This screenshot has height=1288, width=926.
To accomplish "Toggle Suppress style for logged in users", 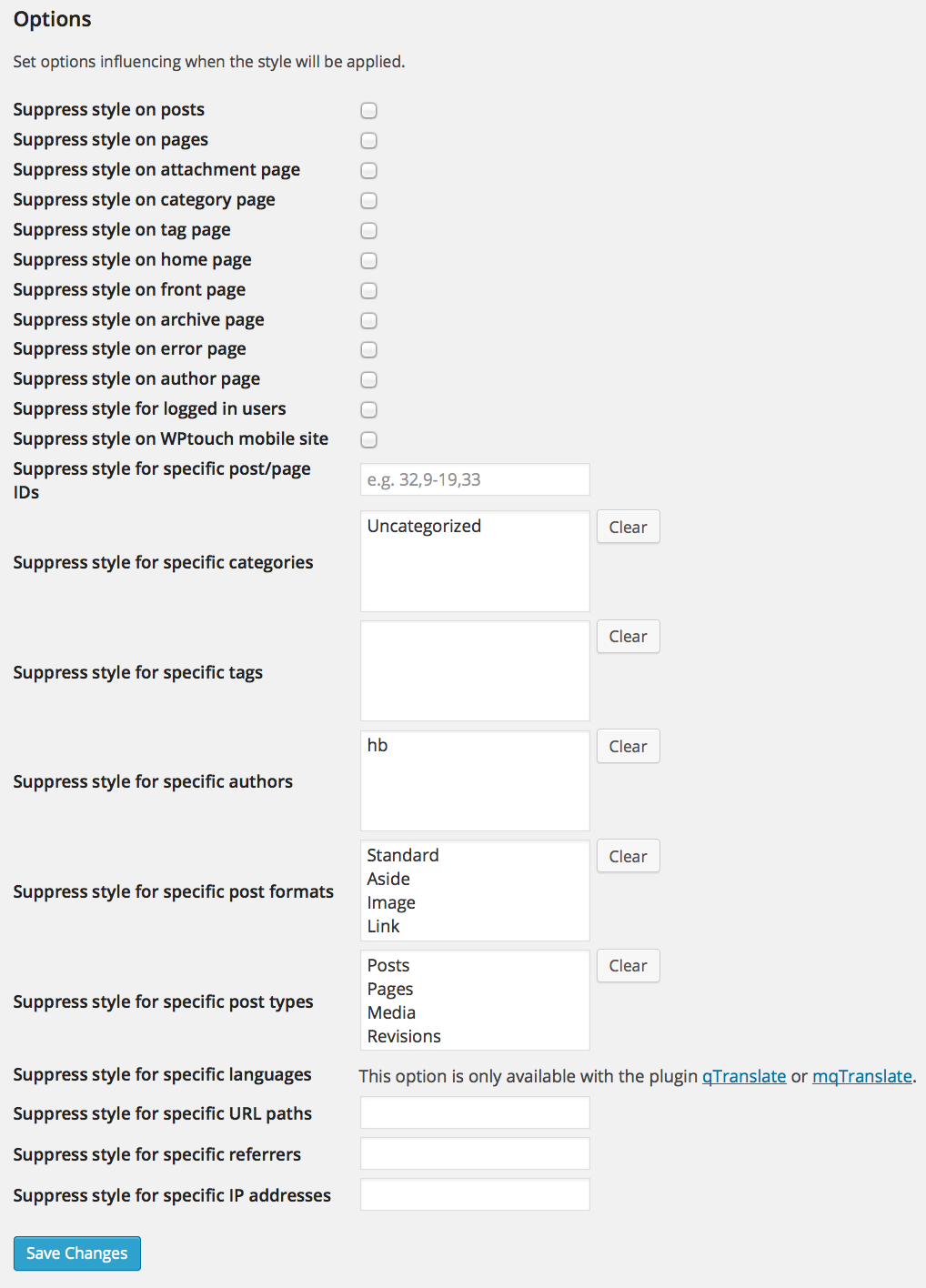I will pyautogui.click(x=368, y=409).
